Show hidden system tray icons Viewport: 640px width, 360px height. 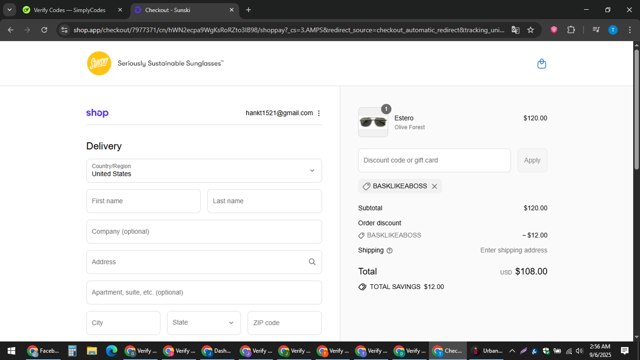[x=512, y=351]
